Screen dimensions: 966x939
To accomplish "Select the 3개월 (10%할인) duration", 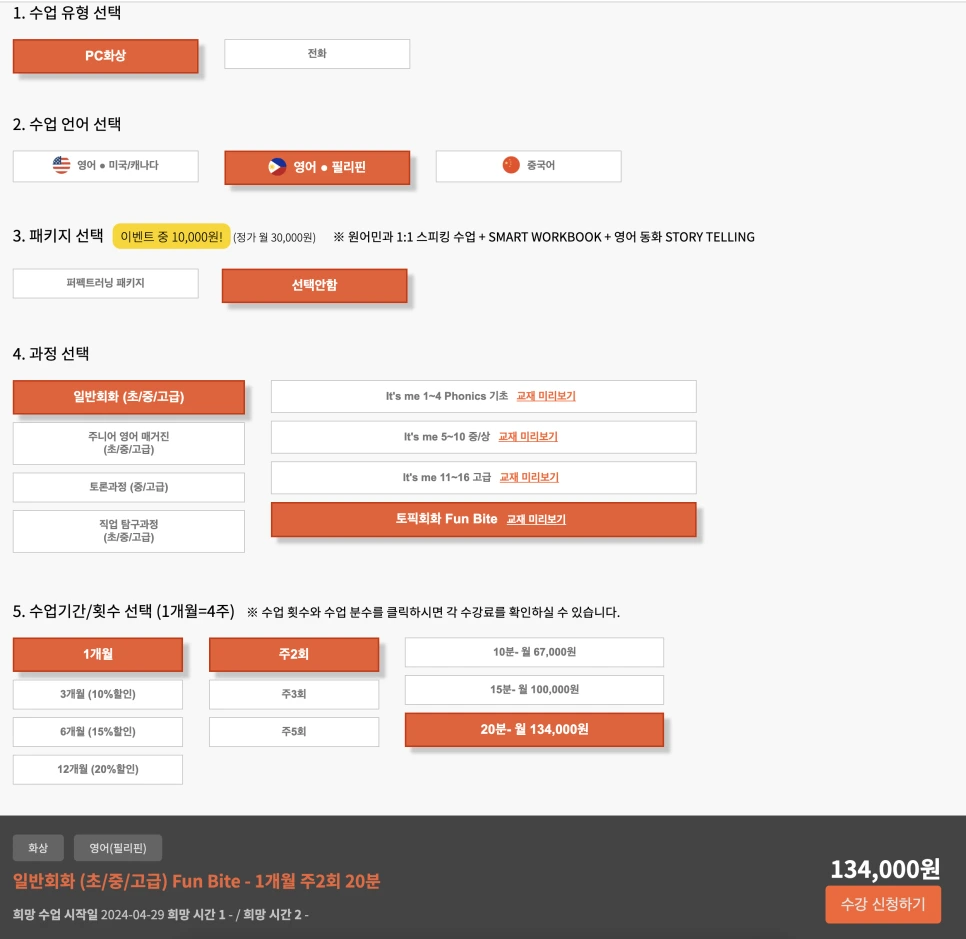I will (x=97, y=693).
